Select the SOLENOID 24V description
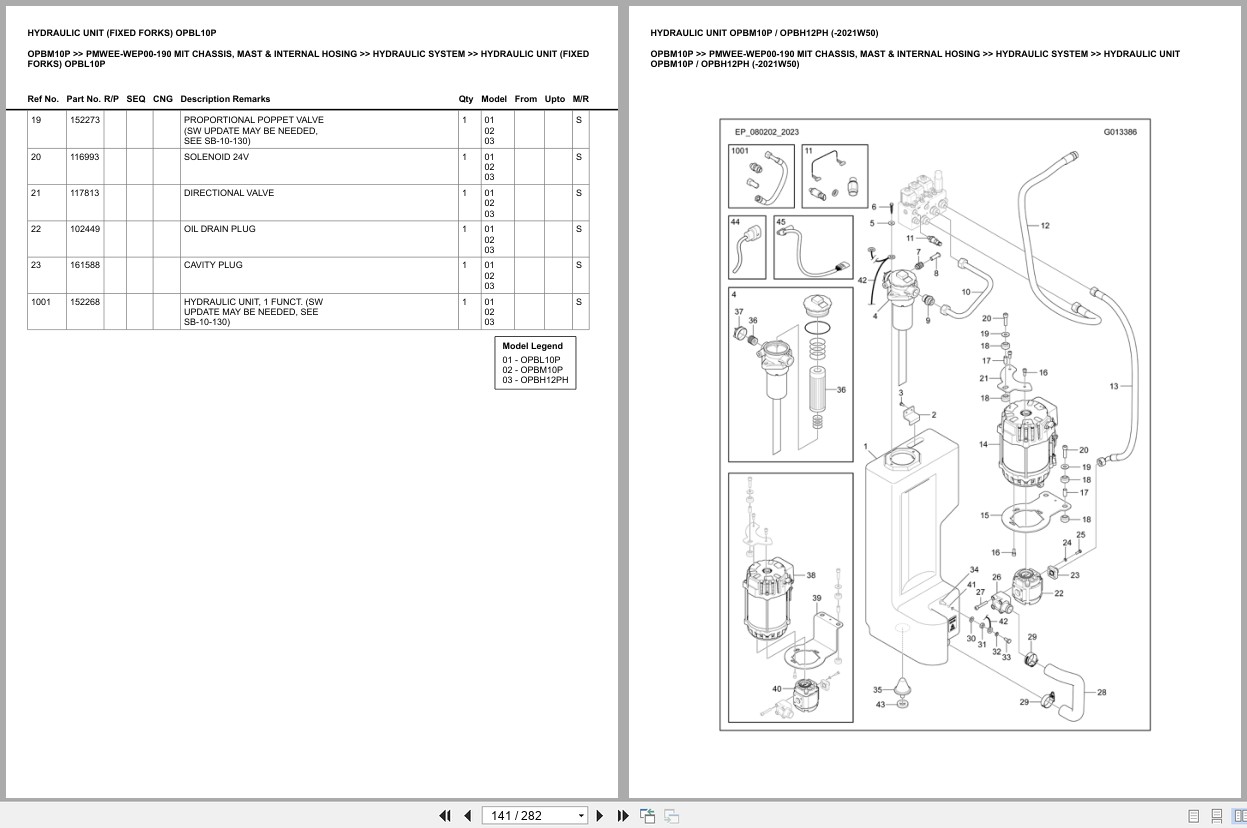The width and height of the screenshot is (1247, 828). (x=216, y=157)
